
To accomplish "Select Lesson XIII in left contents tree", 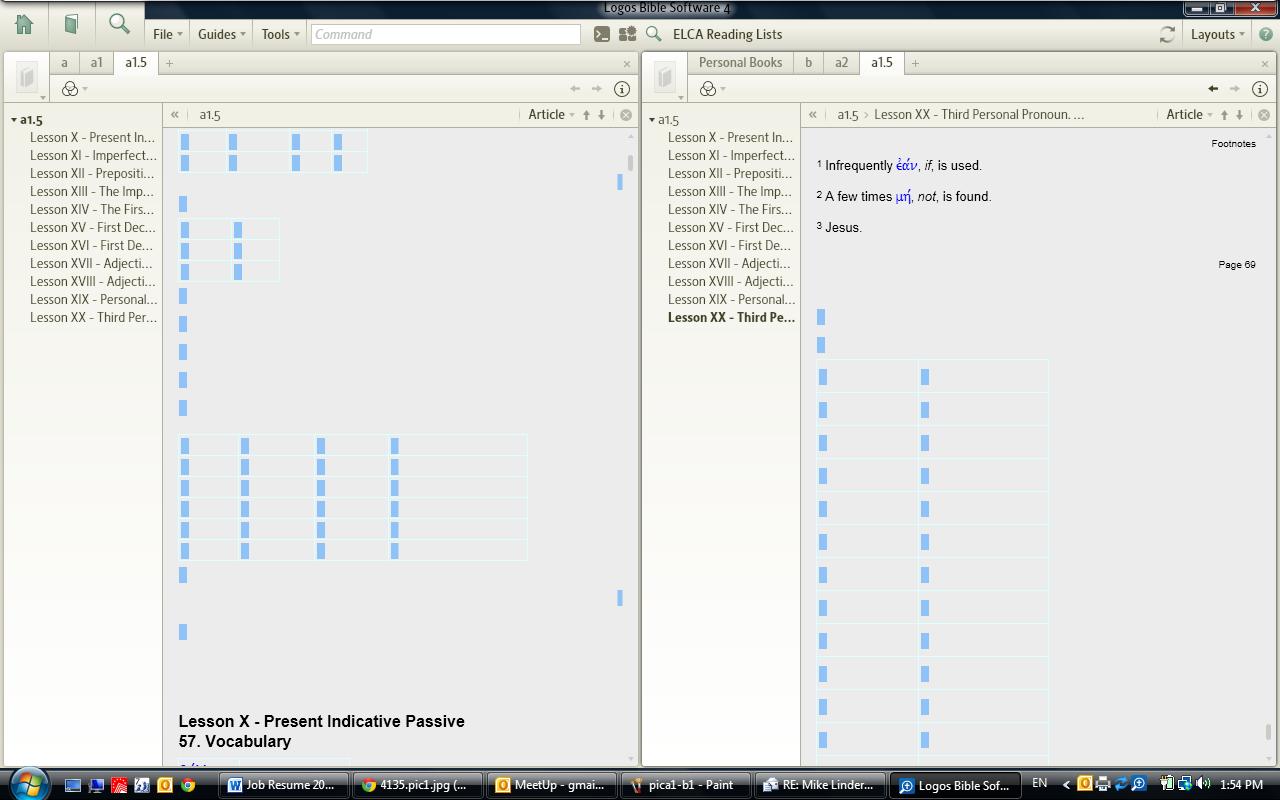I will (92, 192).
